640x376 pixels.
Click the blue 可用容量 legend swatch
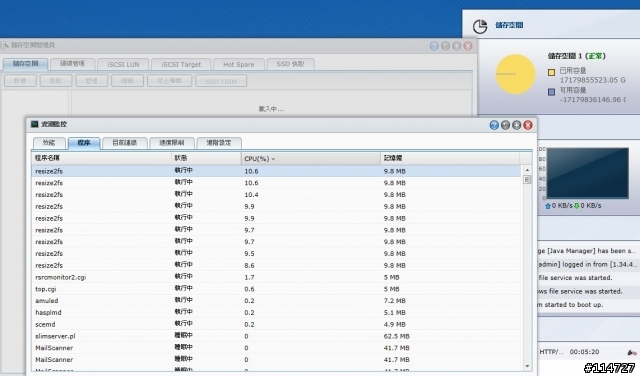coord(551,92)
